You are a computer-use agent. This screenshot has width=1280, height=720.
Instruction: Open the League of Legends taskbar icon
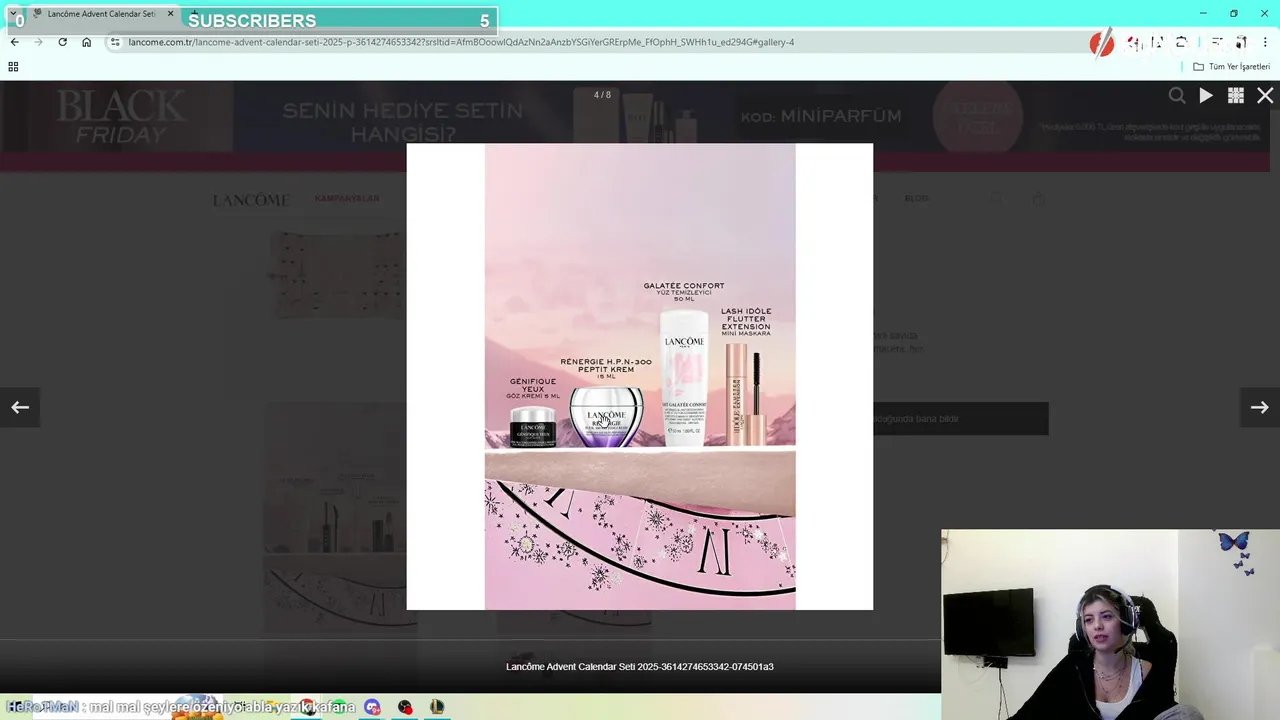[x=437, y=707]
